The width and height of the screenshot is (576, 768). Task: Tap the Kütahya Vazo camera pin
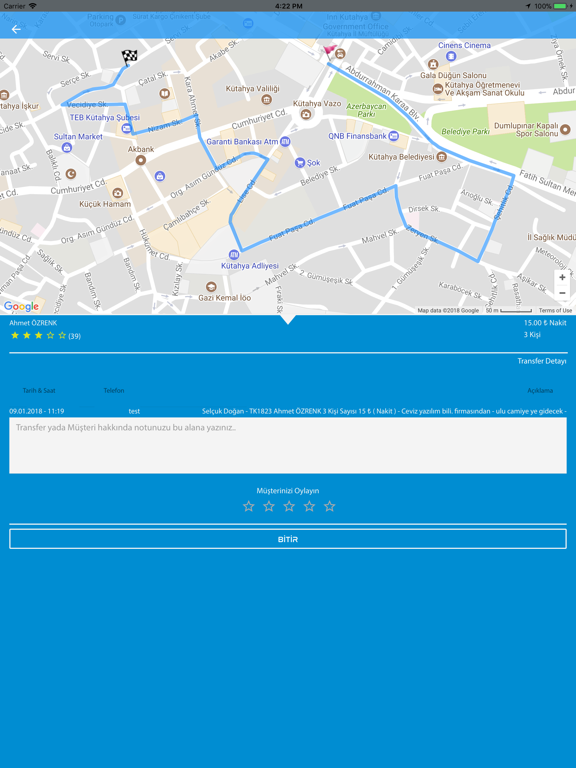(x=306, y=115)
